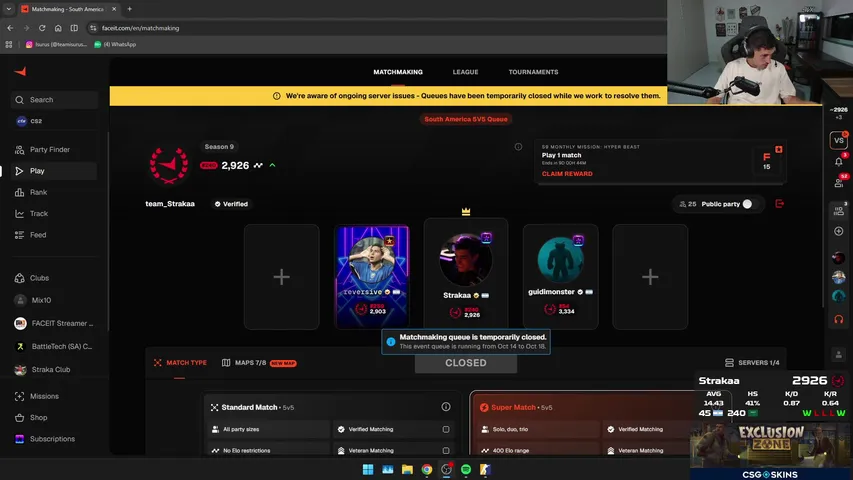The image size is (853, 480).
Task: Click the sidebar Search field
Action: click(54, 100)
